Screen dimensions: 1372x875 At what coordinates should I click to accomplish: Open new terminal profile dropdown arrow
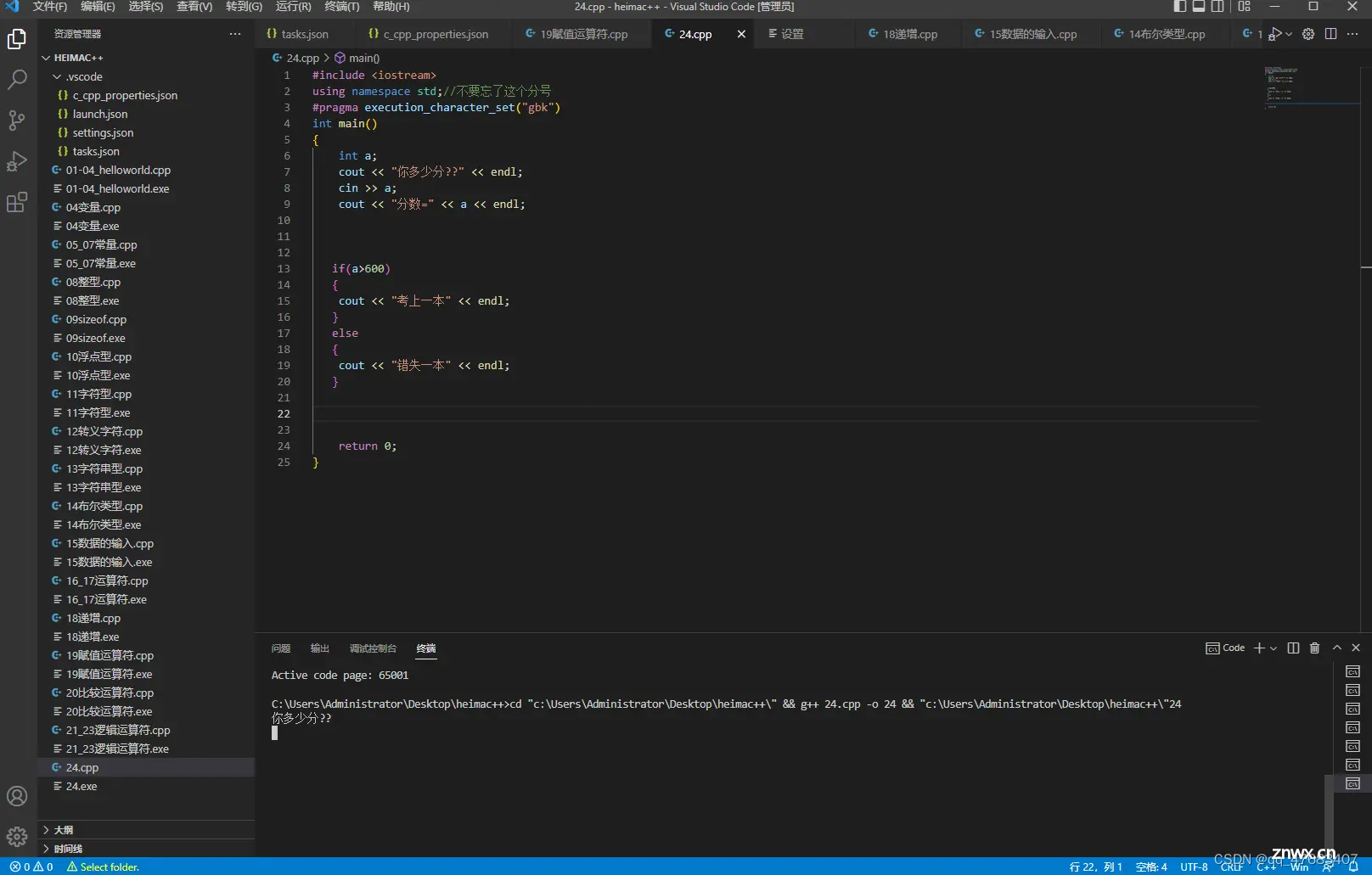tap(1274, 648)
